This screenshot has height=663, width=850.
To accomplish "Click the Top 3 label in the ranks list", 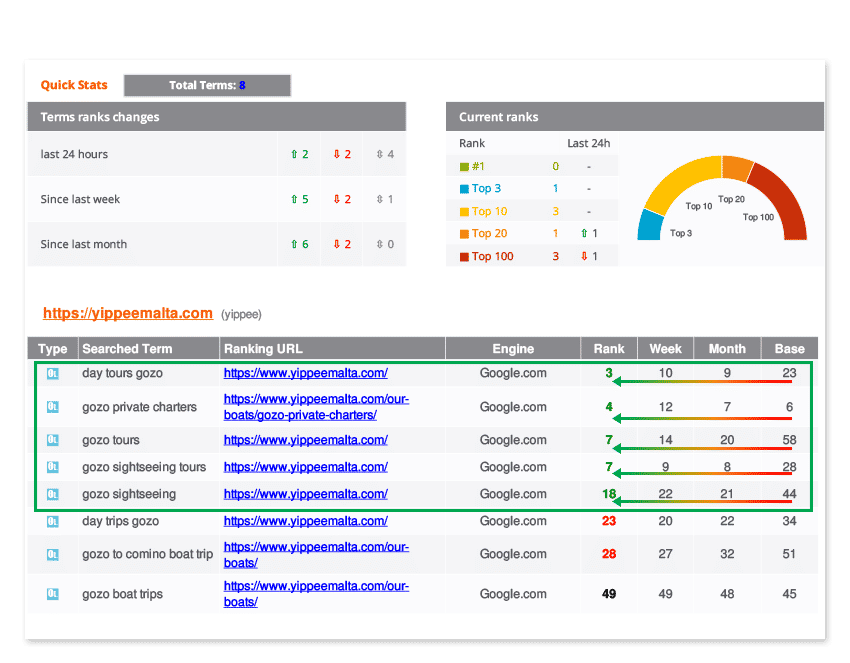I will (486, 189).
